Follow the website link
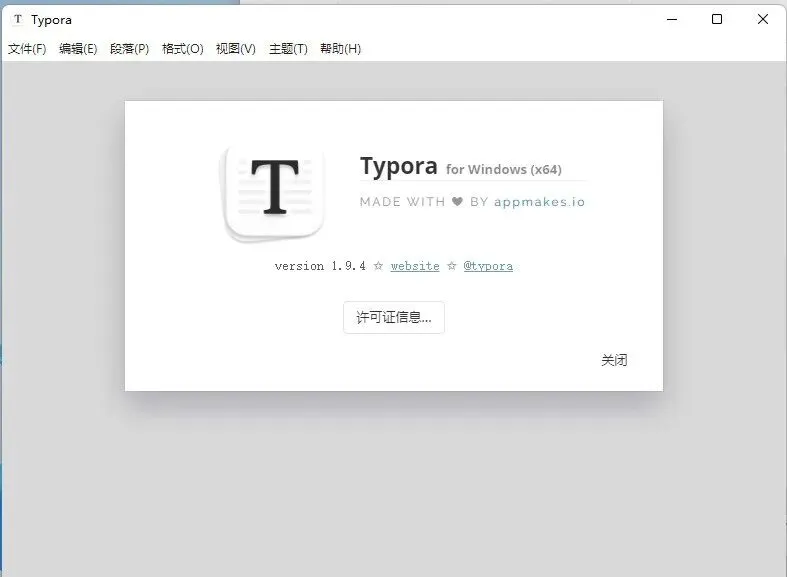This screenshot has width=787, height=577. point(415,266)
